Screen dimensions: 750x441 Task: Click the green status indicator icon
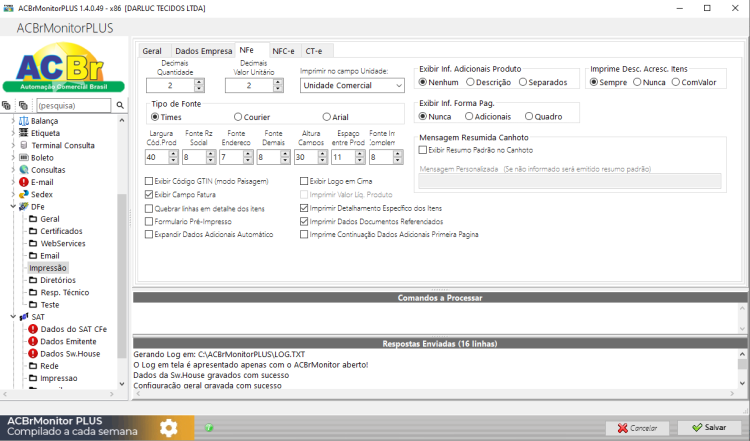pyautogui.click(x=209, y=428)
